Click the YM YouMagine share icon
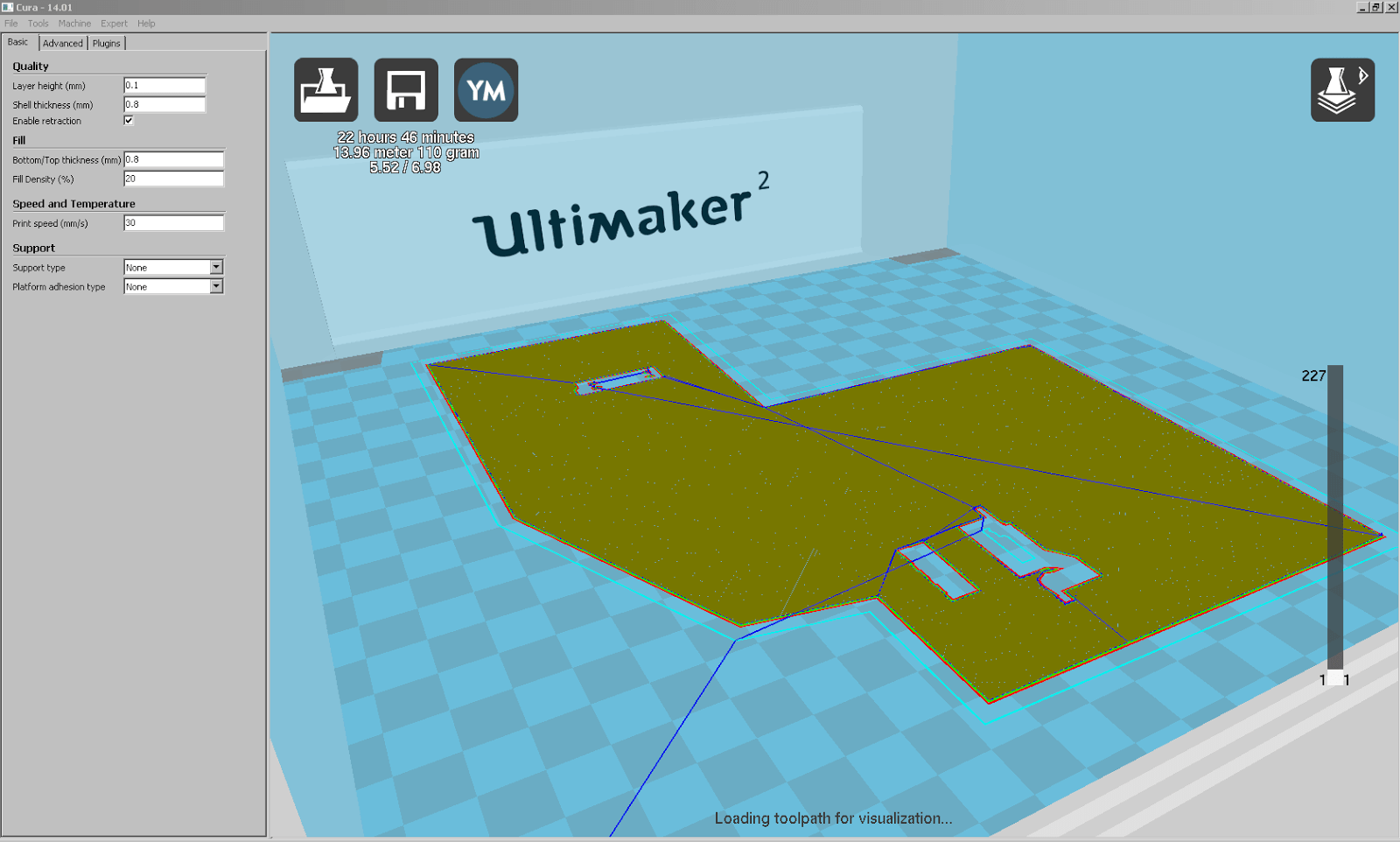Screen dimensions: 1400x842 point(486,89)
